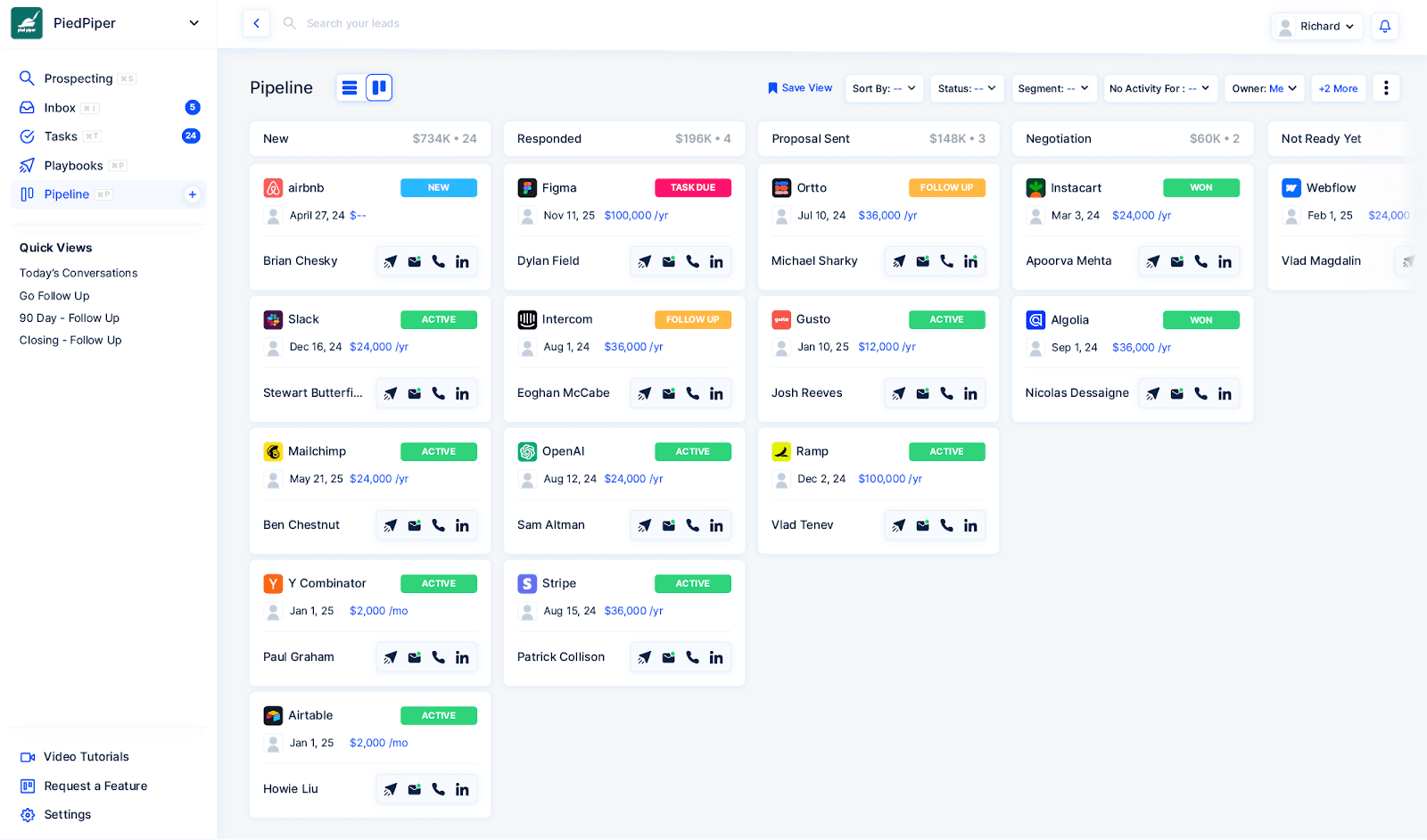Click the send icon on Michael Sharky's card
1427x840 pixels.
(x=898, y=260)
